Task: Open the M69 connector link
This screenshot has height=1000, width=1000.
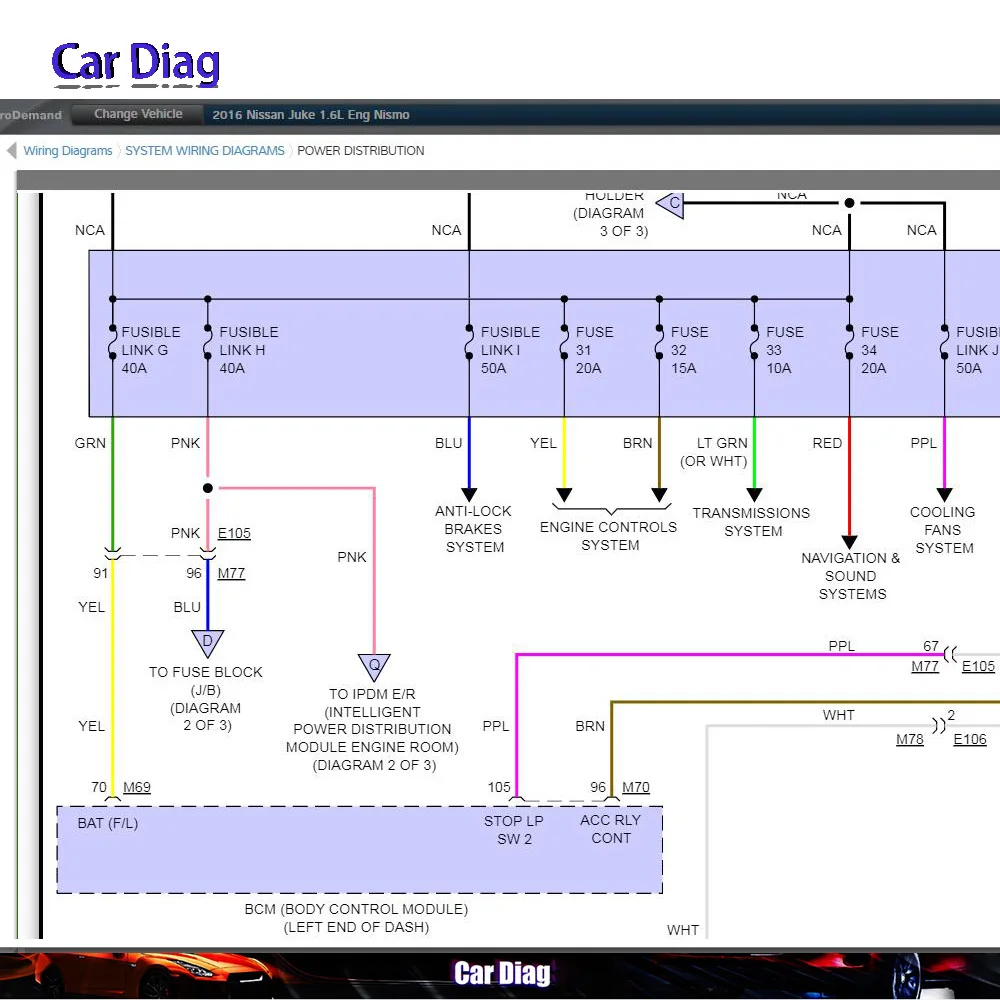Action: (137, 788)
